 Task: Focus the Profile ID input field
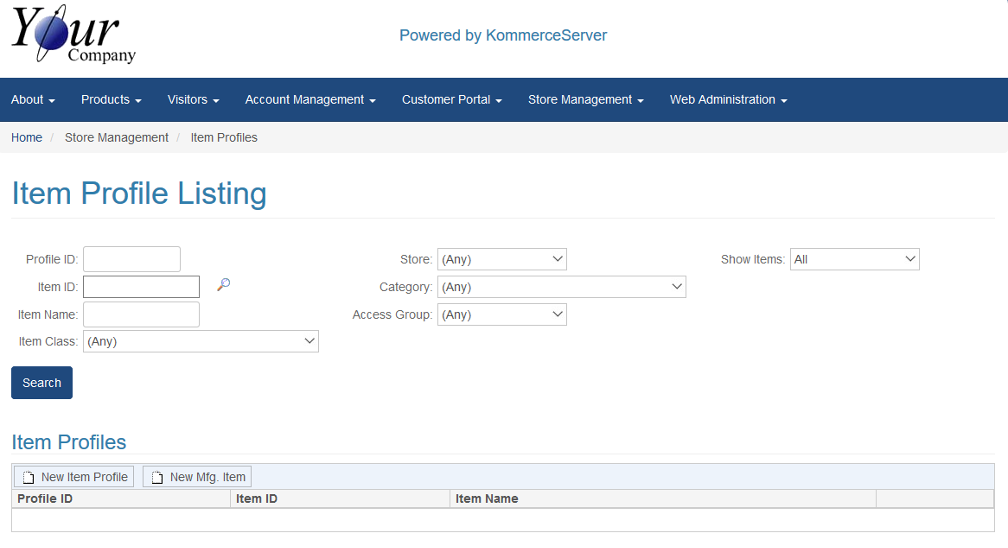[x=132, y=259]
